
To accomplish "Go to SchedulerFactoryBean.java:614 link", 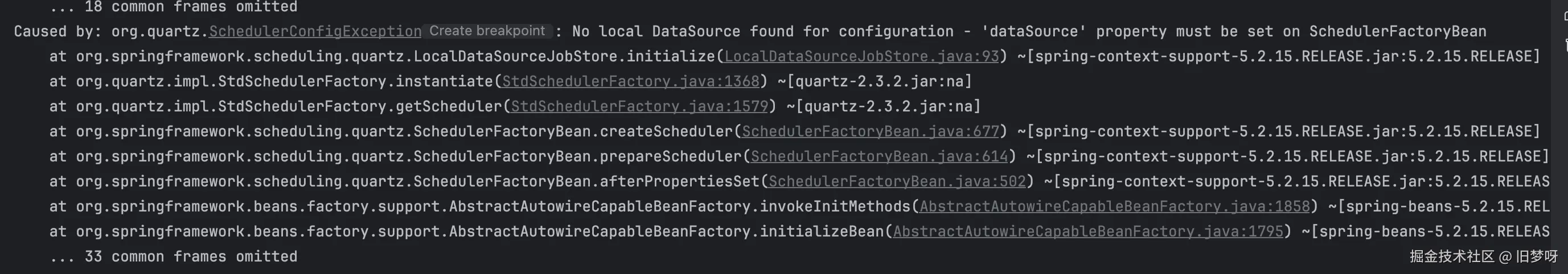I will (x=879, y=156).
